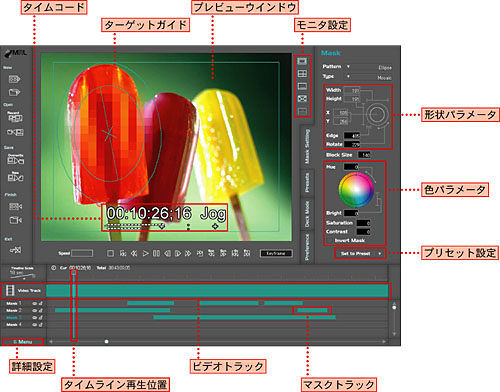This screenshot has height=392, width=500.
Task: Pick a color on the Hue color wheel
Action: [356, 189]
